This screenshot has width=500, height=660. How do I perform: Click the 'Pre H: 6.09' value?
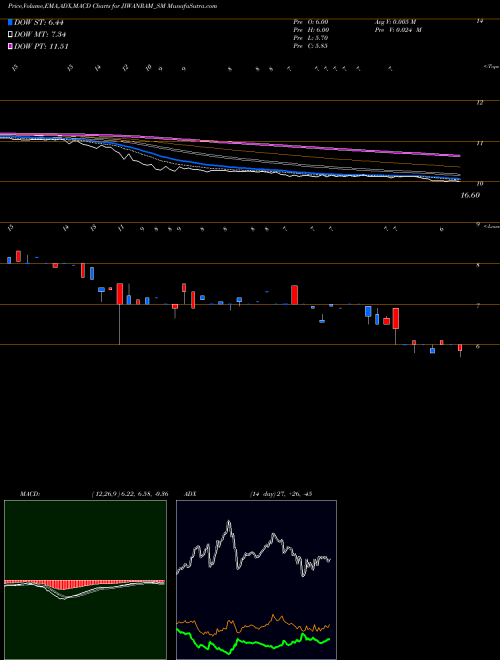coord(311,30)
